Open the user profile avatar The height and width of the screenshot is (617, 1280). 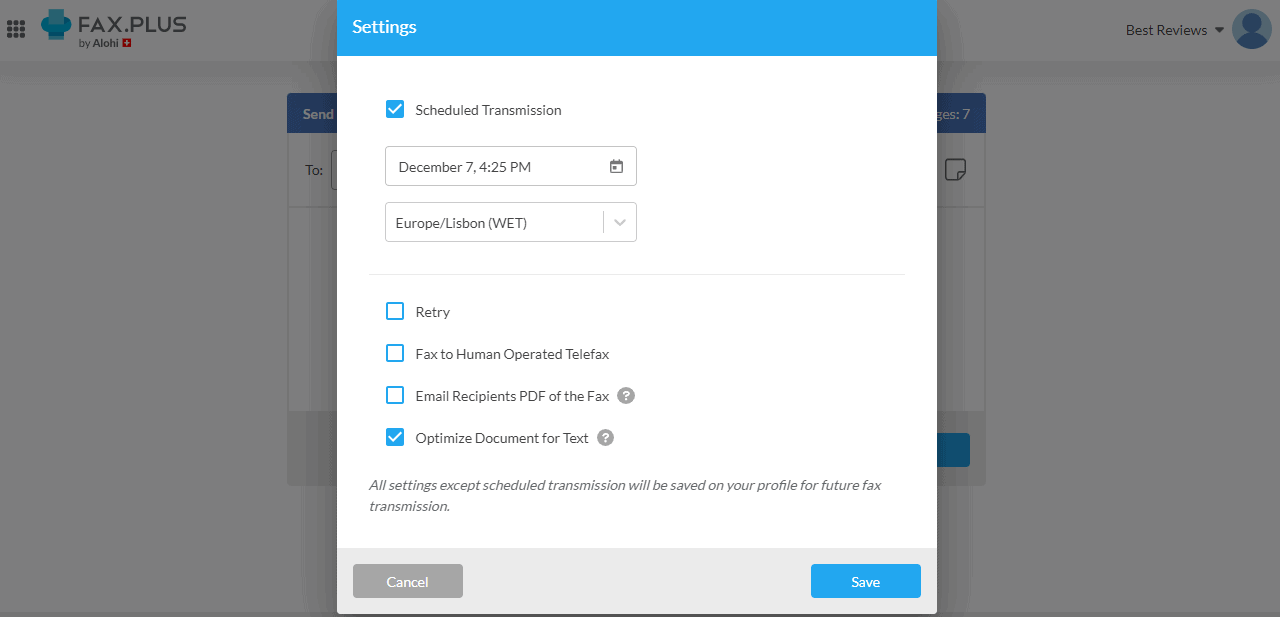click(1251, 29)
